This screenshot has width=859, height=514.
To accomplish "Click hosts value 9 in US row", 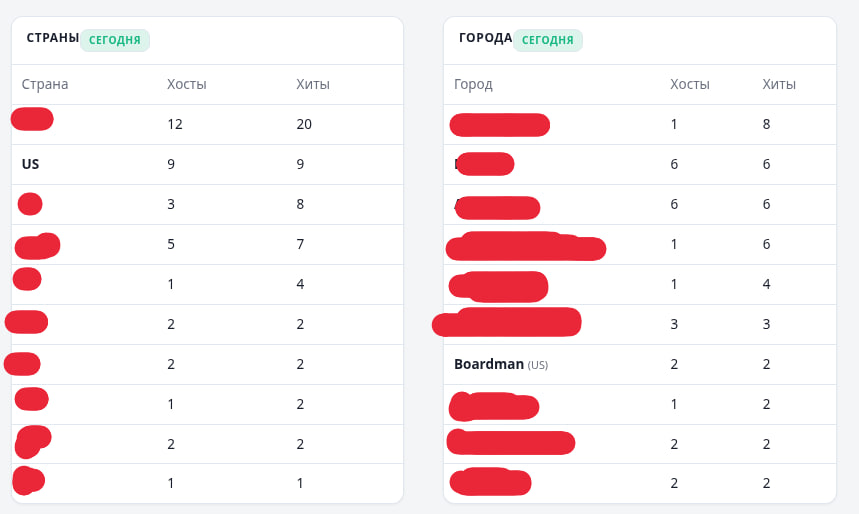I will 171,164.
